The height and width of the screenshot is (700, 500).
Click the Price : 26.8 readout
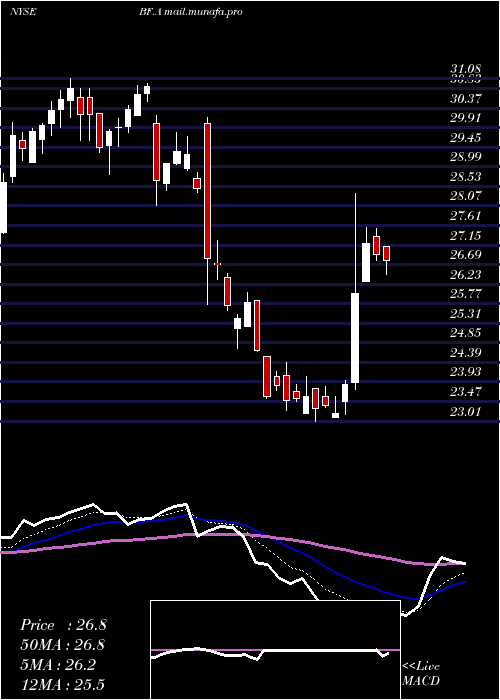tap(63, 625)
